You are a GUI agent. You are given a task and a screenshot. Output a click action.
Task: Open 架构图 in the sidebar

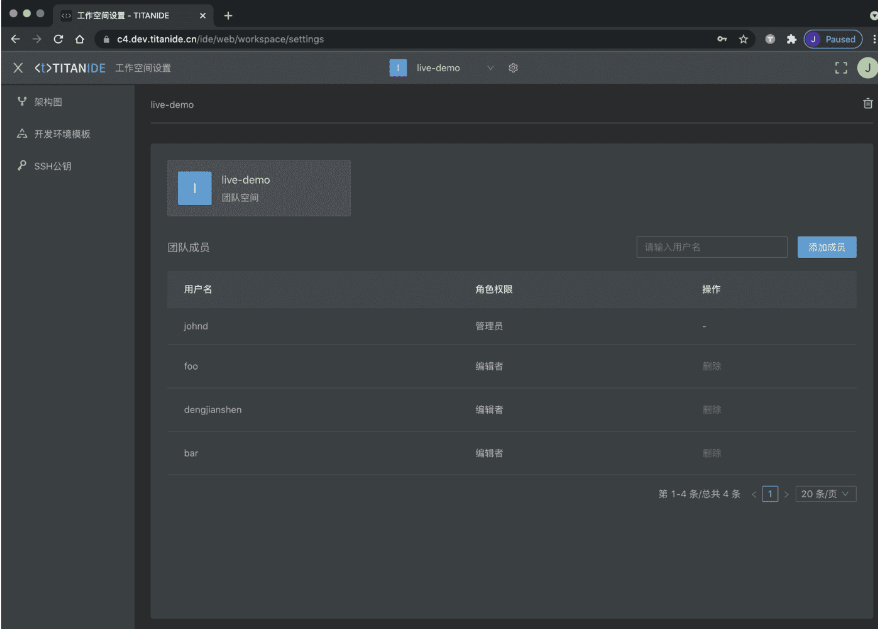pos(48,102)
